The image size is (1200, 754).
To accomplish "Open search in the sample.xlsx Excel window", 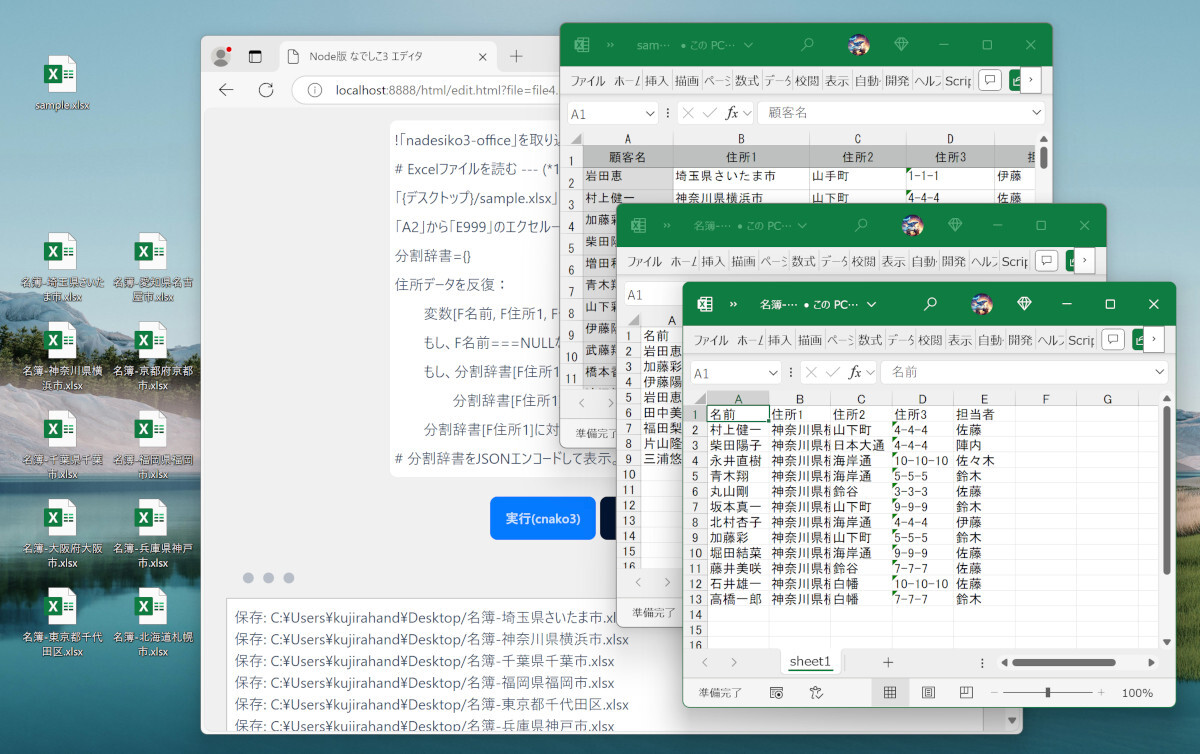I will [x=807, y=45].
